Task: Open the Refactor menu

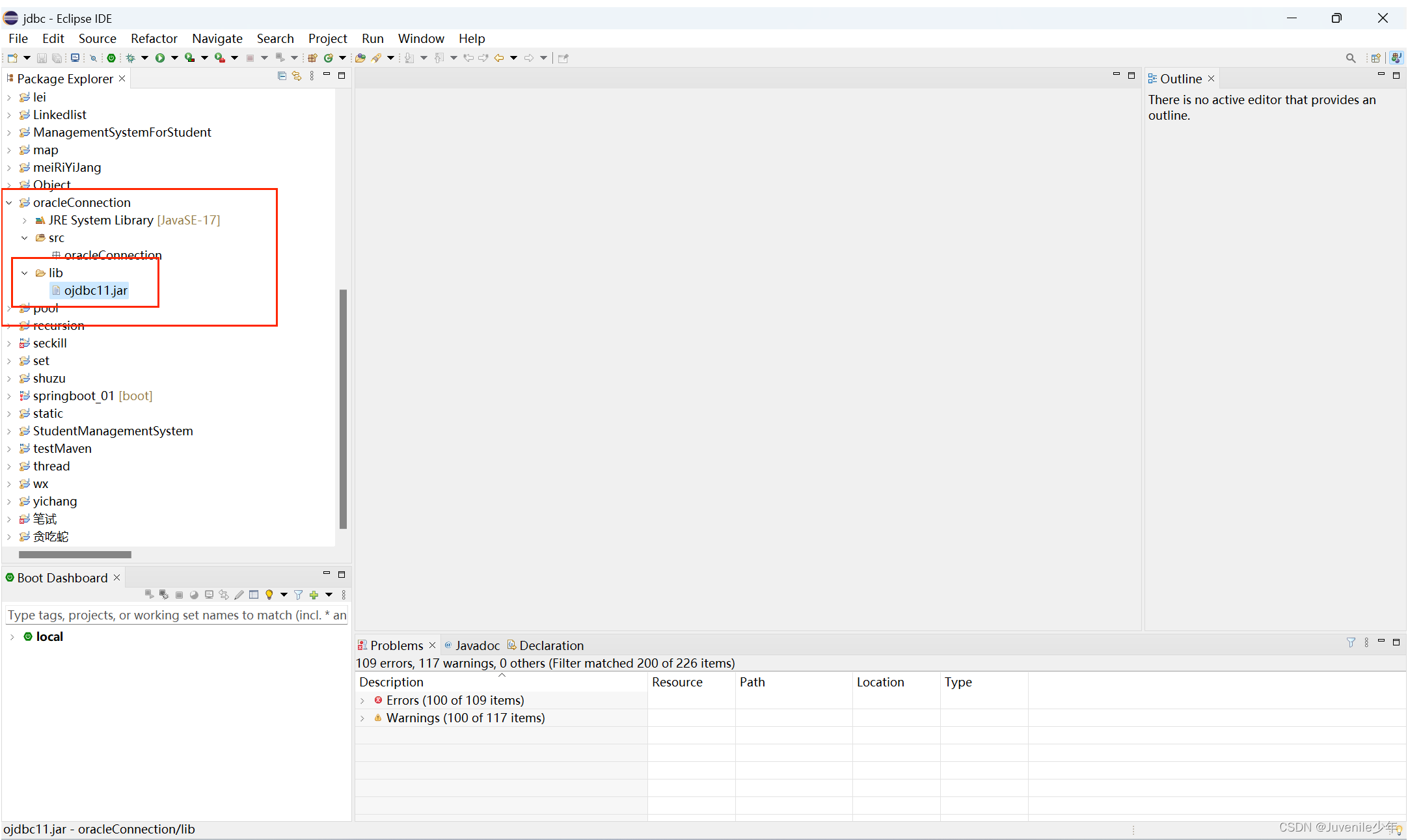Action: pos(154,38)
